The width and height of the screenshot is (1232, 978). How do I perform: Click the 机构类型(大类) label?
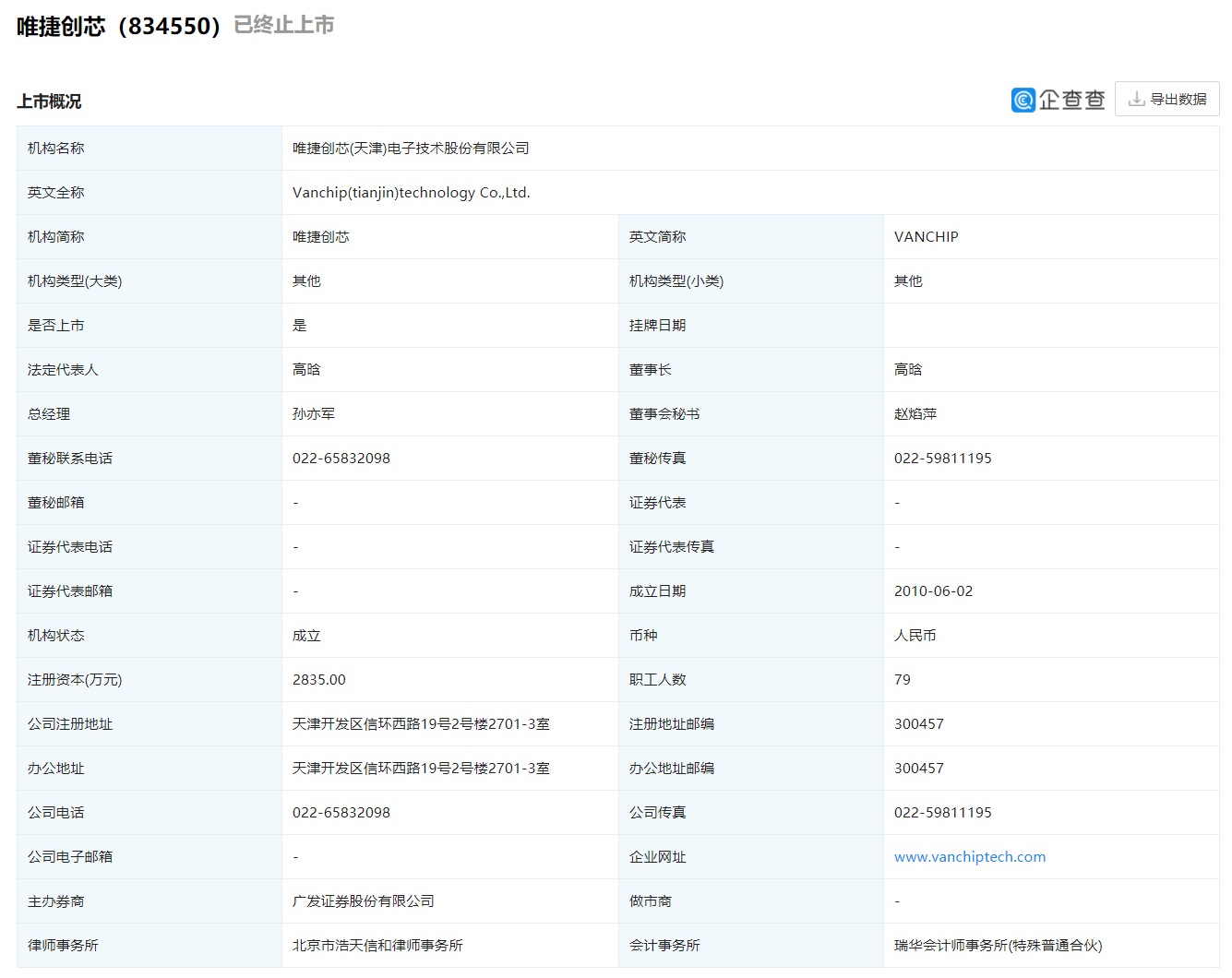[75, 281]
